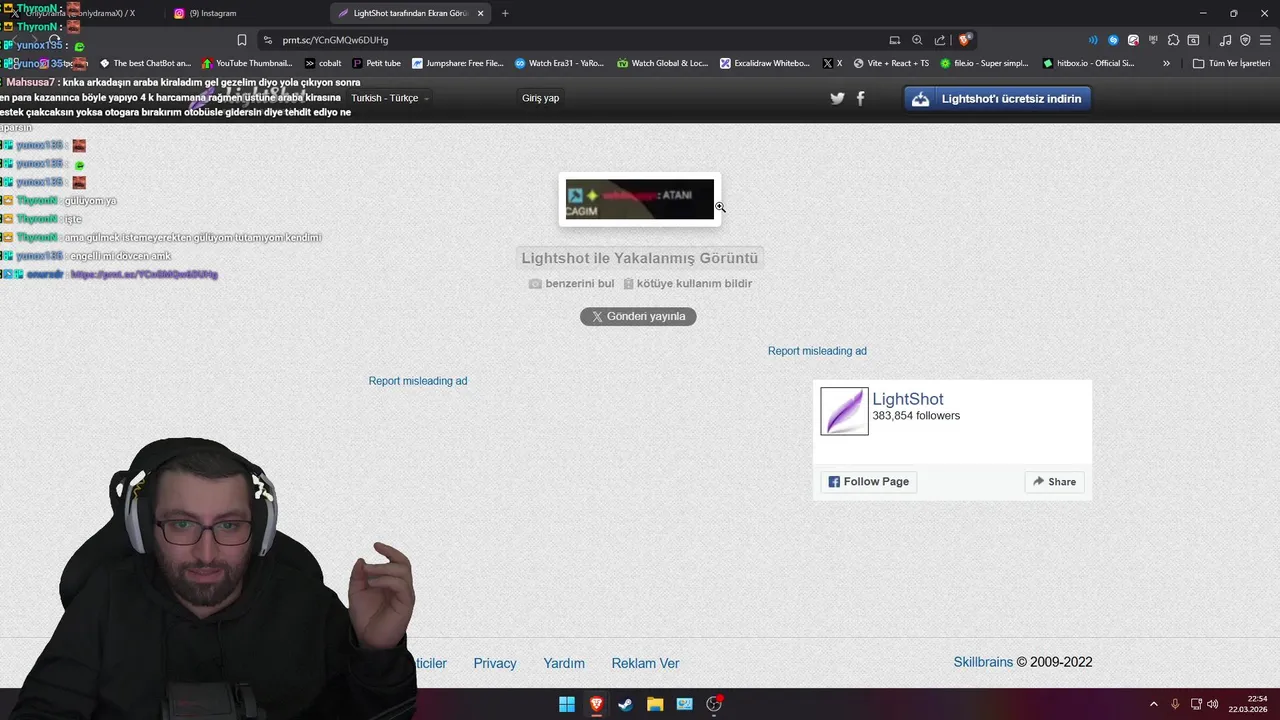Open the 22:54 clock and date

pyautogui.click(x=1249, y=704)
